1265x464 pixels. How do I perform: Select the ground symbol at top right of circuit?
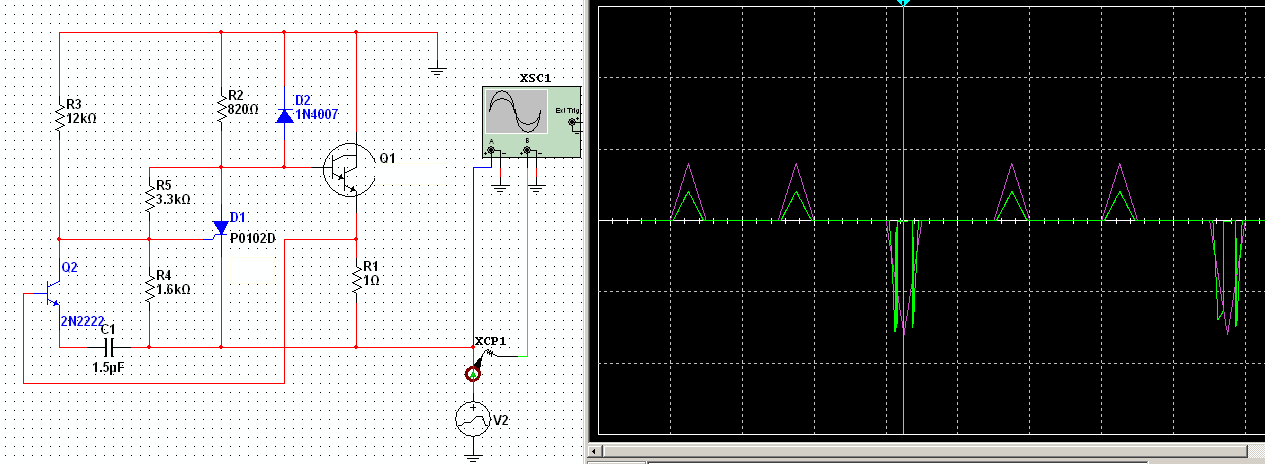(436, 69)
